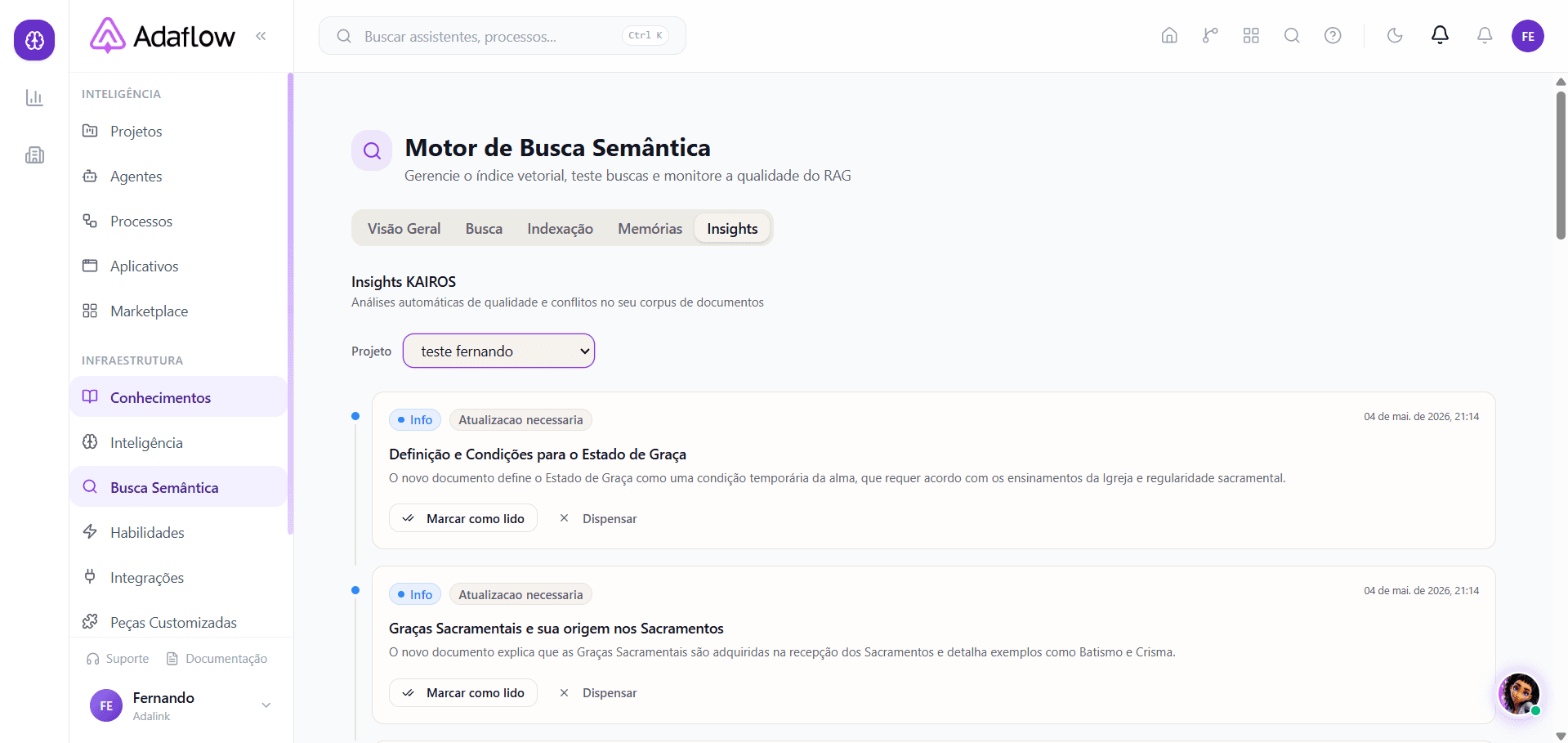
Task: Click title Definição e Condições para o Estado de Graça
Action: [538, 454]
